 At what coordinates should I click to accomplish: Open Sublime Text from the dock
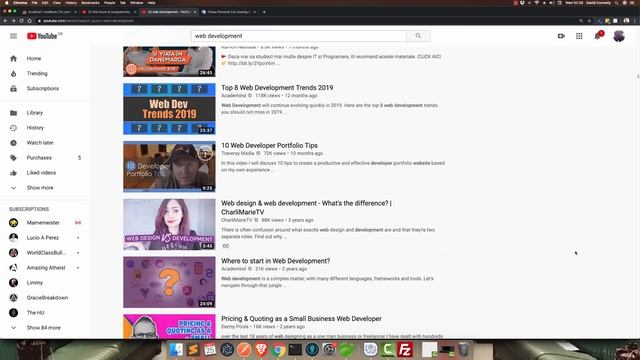[x=193, y=349]
